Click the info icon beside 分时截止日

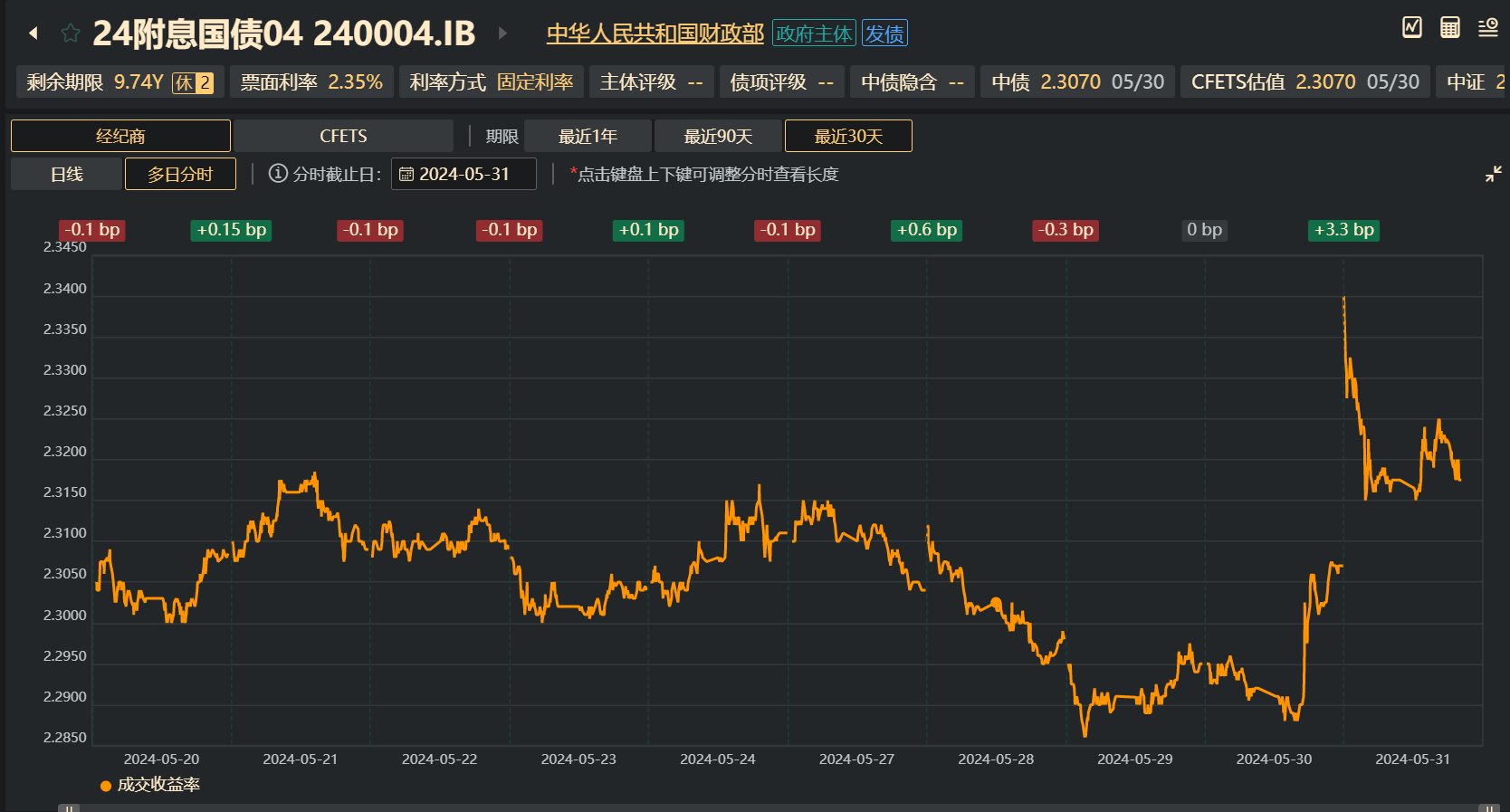pyautogui.click(x=278, y=174)
